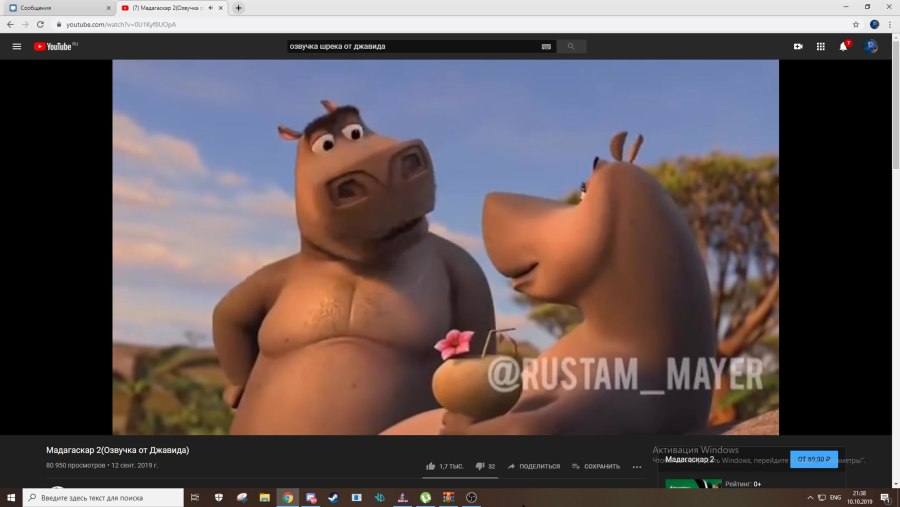Click the Chrome profile icon in toolbar

click(874, 24)
